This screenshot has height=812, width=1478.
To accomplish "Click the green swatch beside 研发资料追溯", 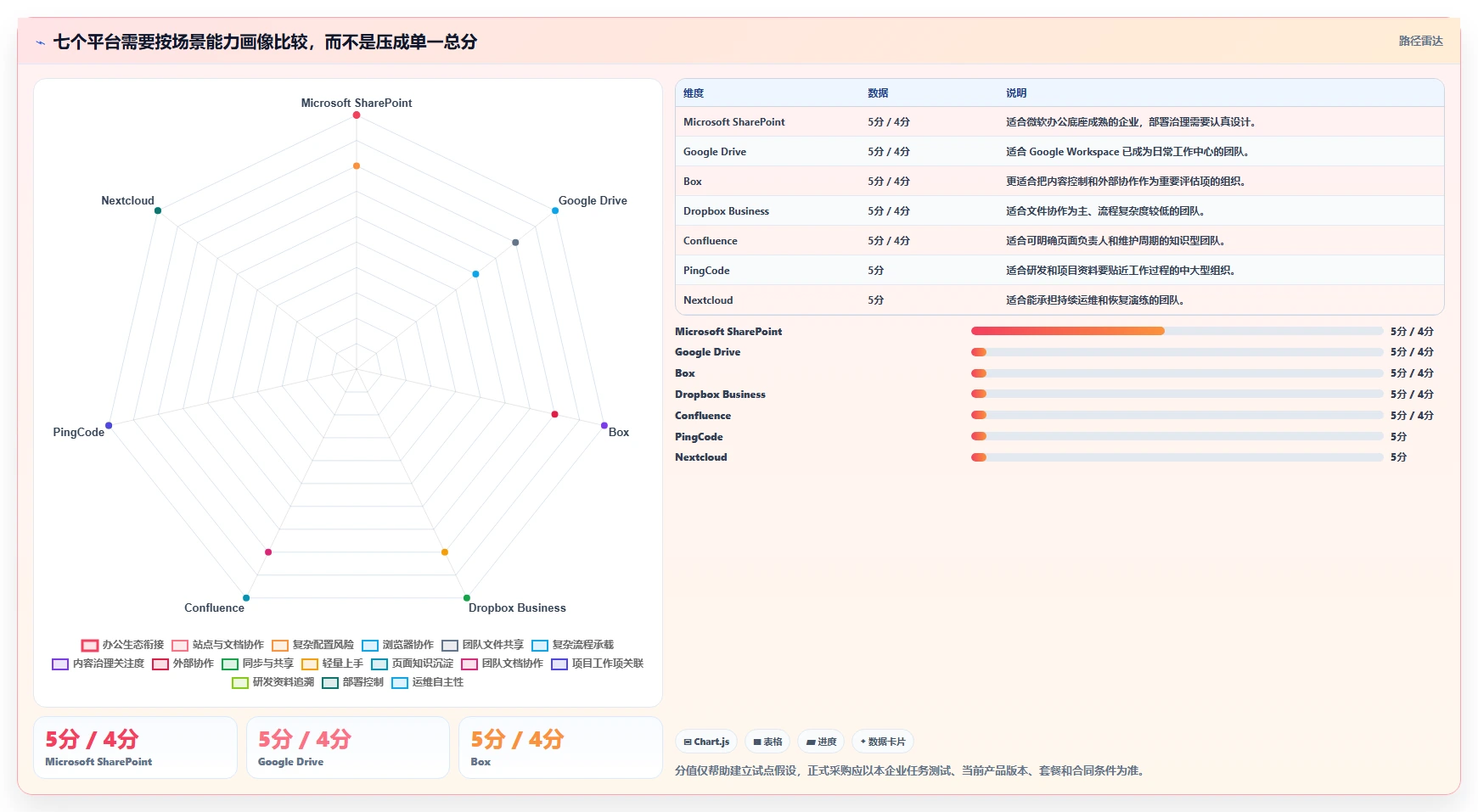I will coord(240,683).
